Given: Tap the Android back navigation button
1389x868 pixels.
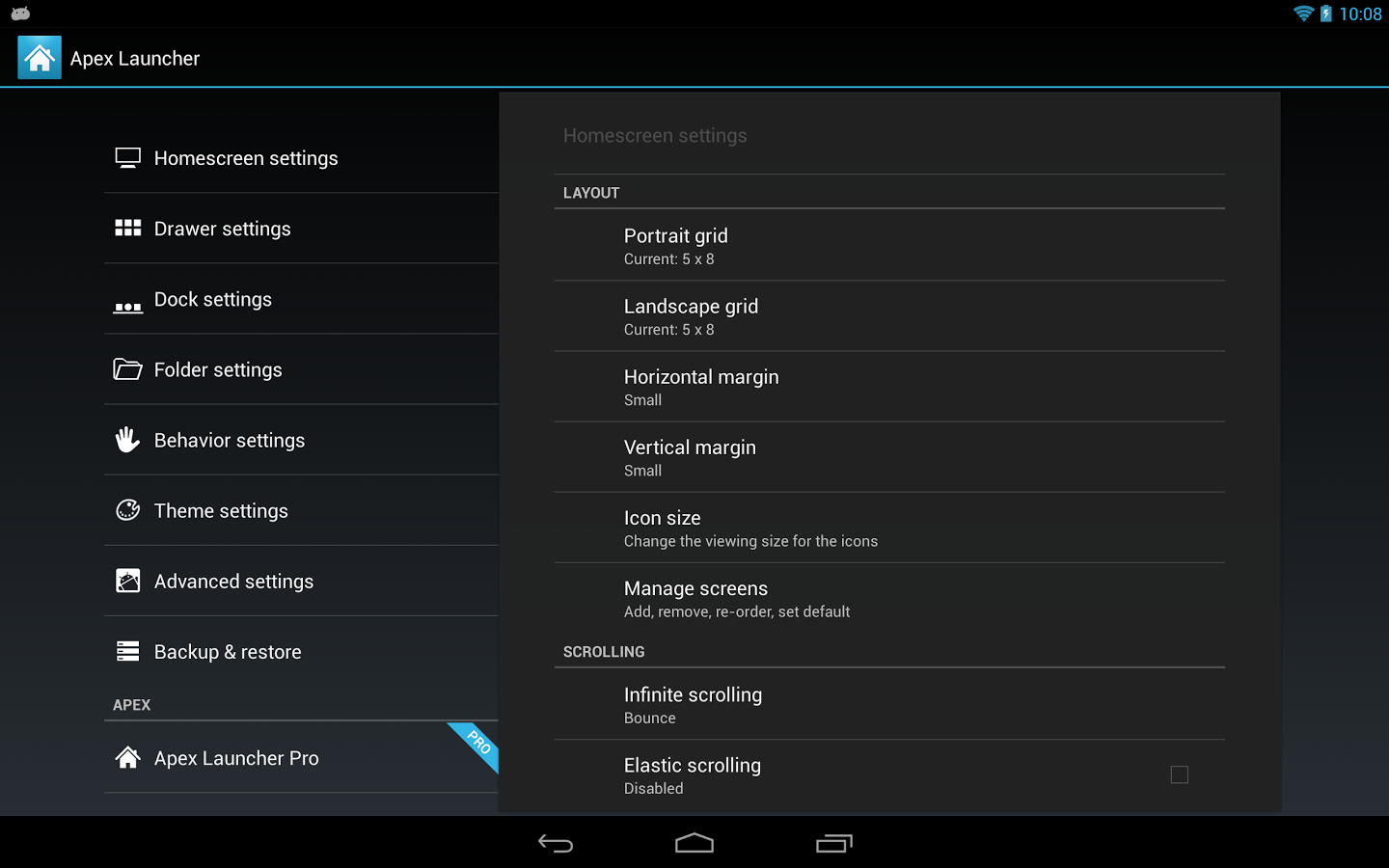Looking at the screenshot, I should [556, 844].
